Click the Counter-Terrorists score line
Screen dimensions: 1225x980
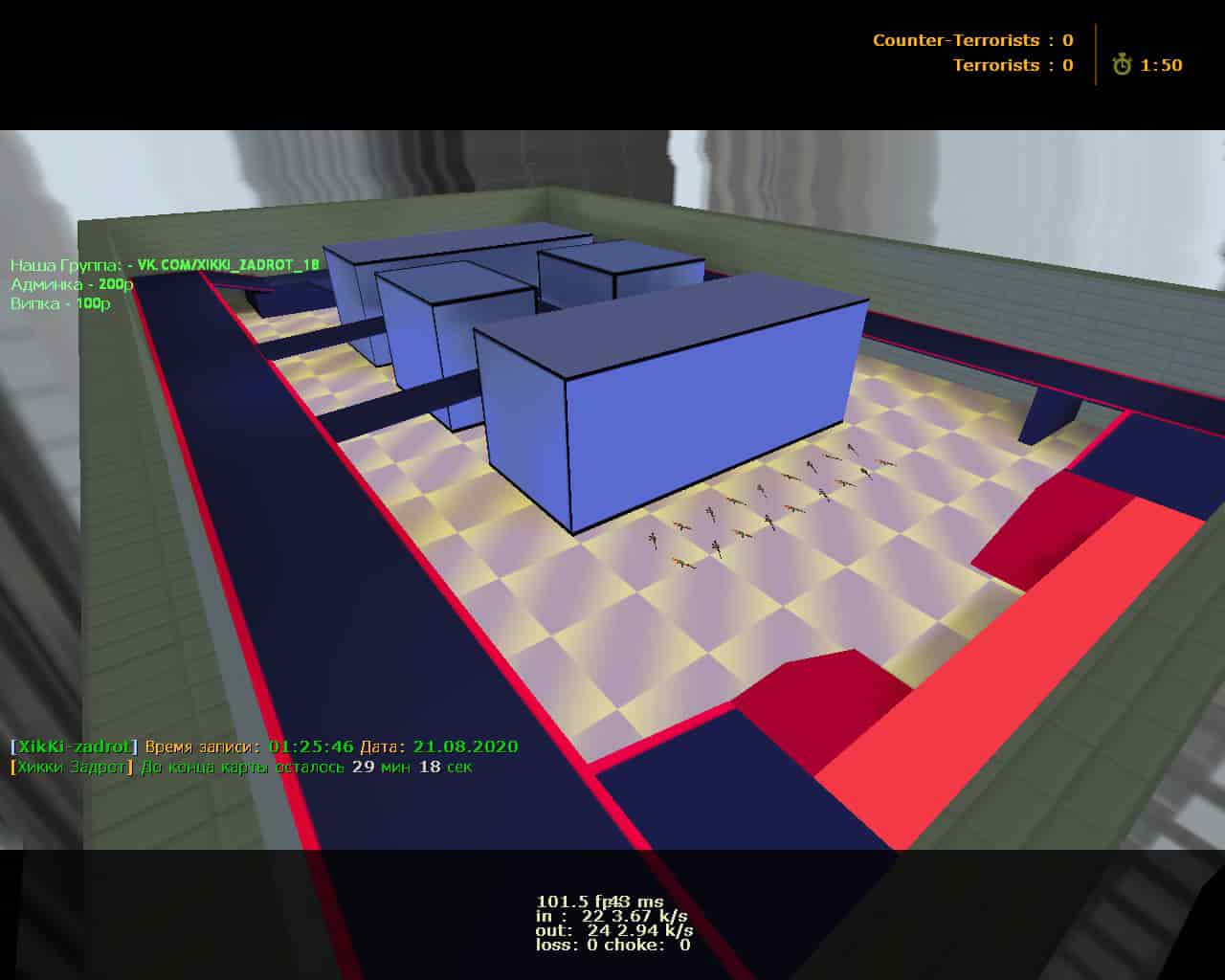click(972, 40)
